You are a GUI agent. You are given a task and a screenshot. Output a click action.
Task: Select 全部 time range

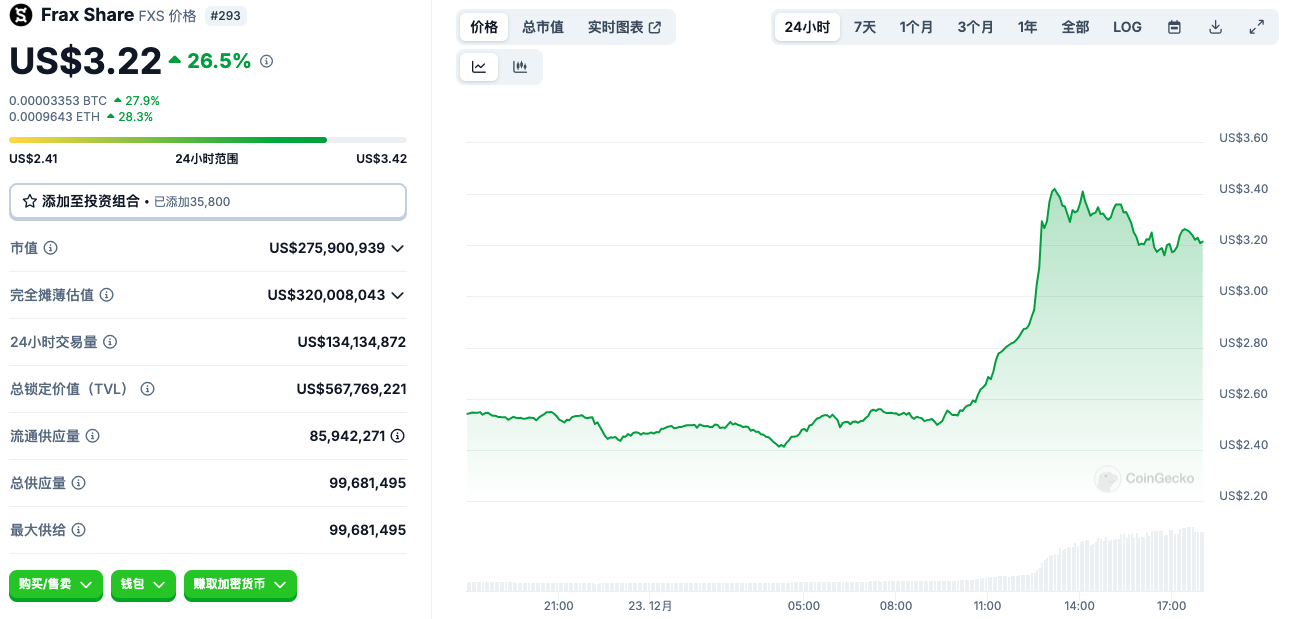[x=1075, y=27]
